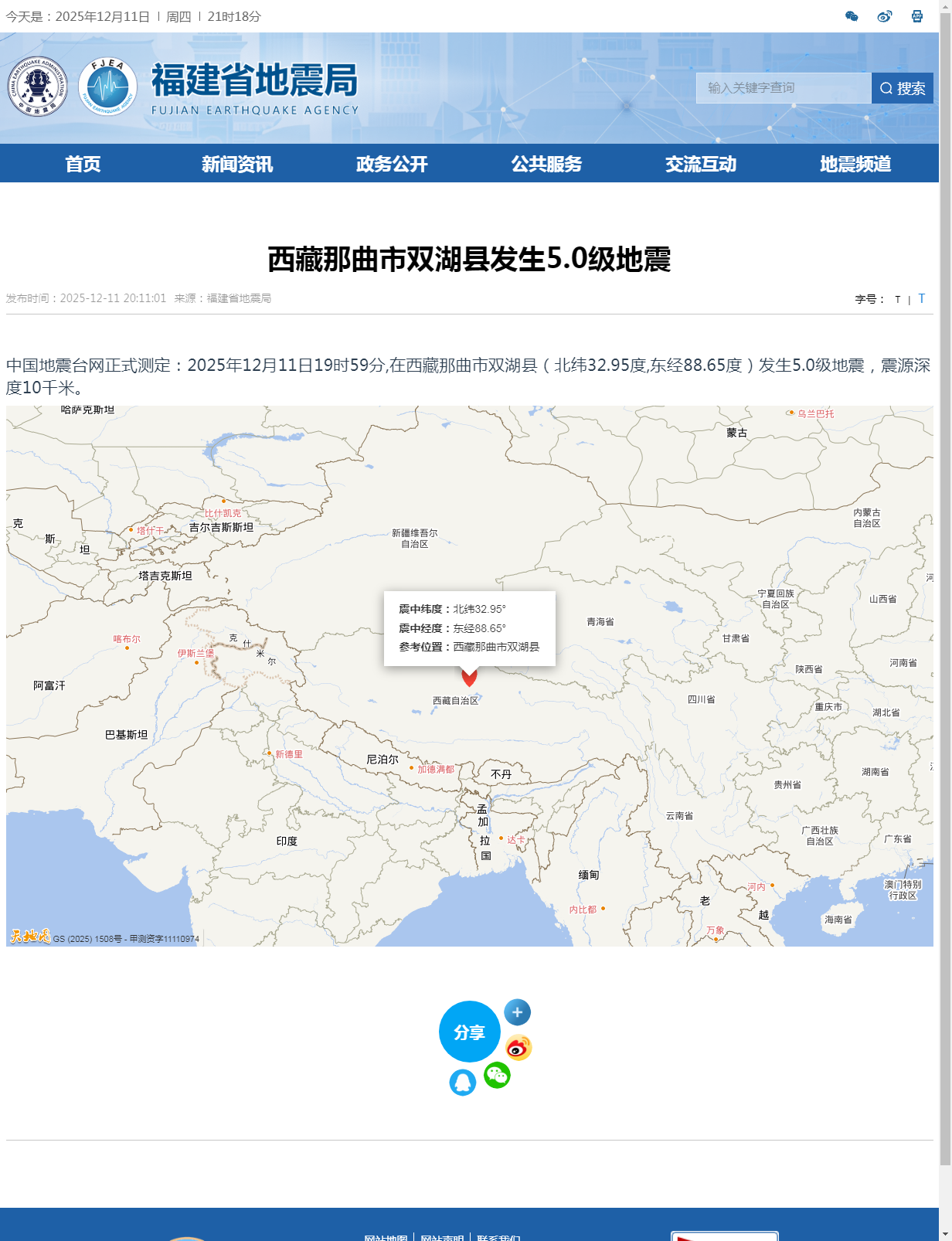Open the 交流互动 navigation item
The width and height of the screenshot is (952, 1241).
pos(701,164)
